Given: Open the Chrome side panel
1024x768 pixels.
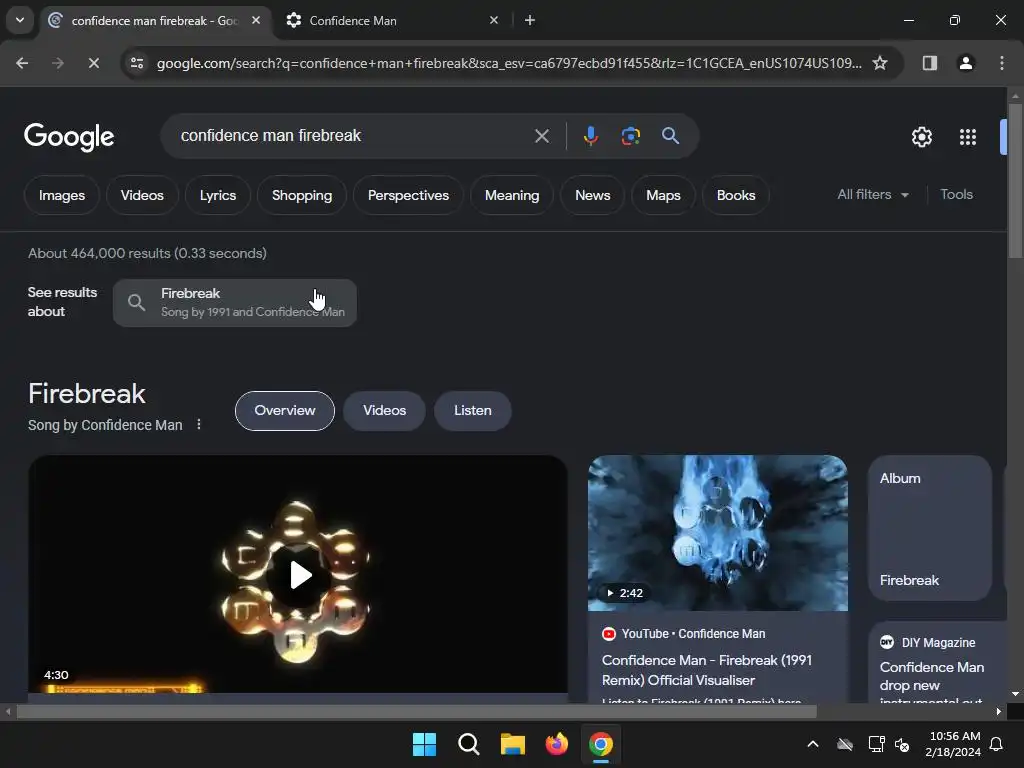Looking at the screenshot, I should pos(929,63).
